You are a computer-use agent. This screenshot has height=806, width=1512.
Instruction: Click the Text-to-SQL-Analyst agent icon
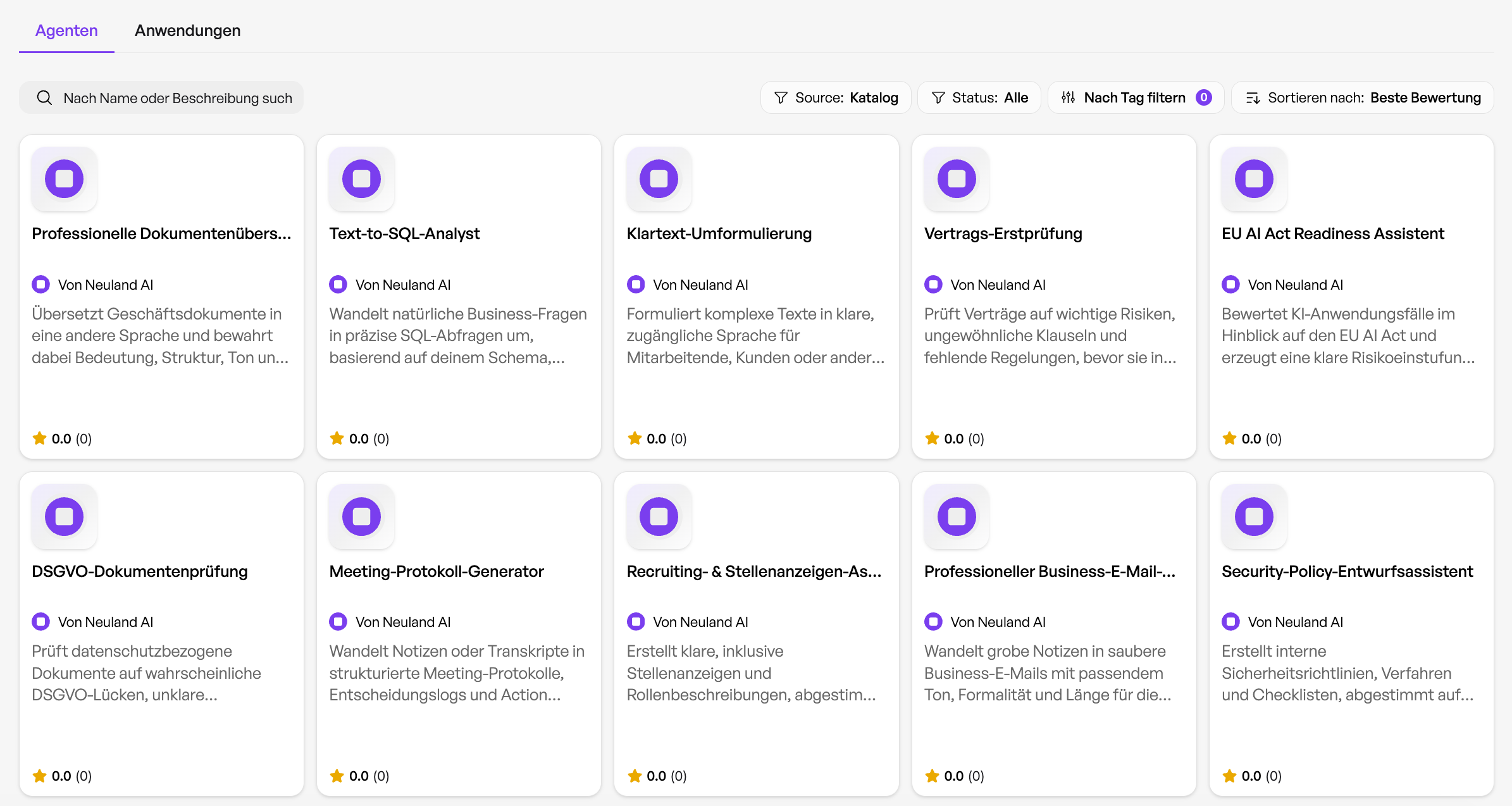[x=362, y=179]
